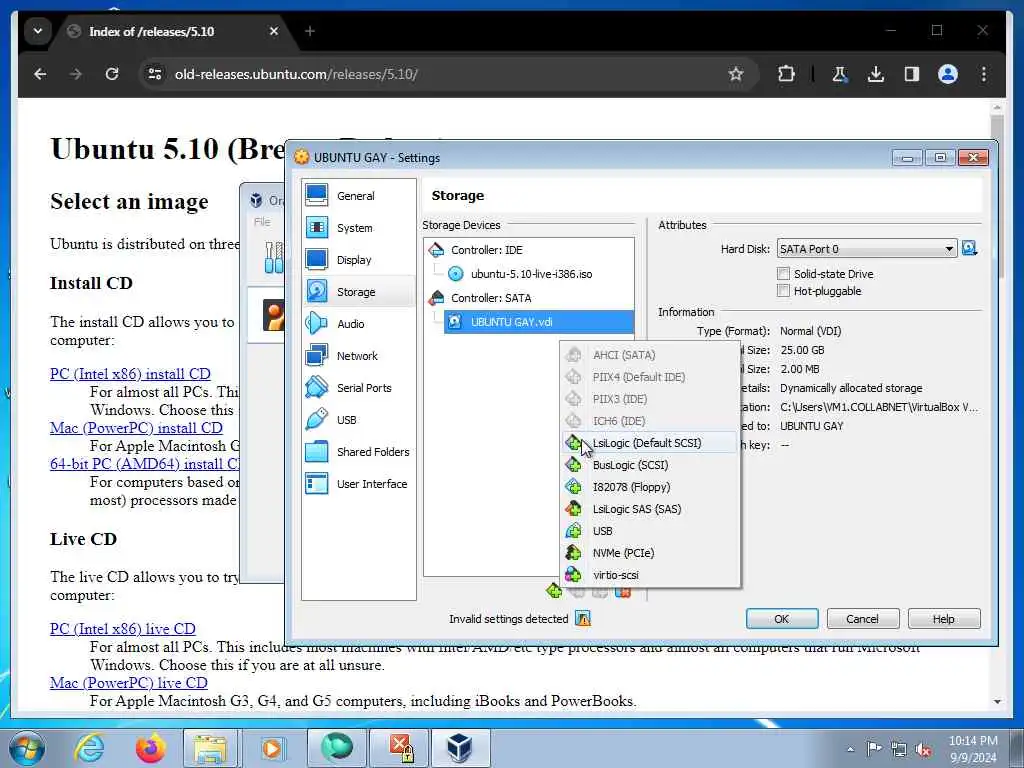This screenshot has width=1024, height=768.
Task: Open Chrome three-dot menu
Action: (984, 74)
